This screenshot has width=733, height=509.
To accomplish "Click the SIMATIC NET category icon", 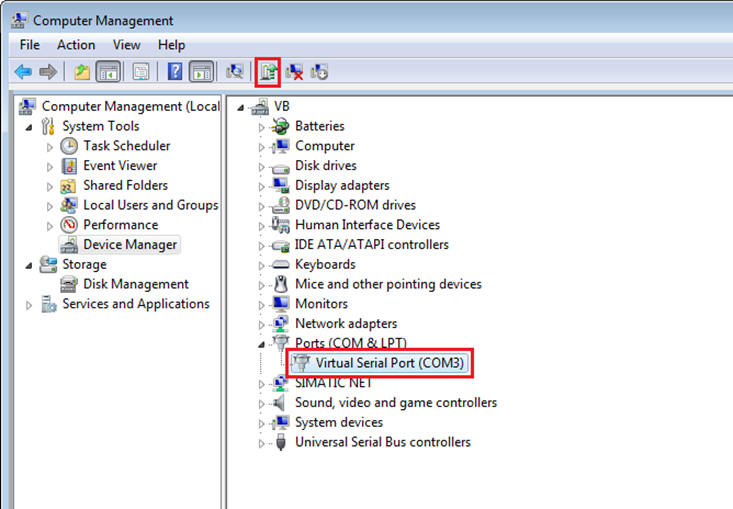I will (x=280, y=383).
